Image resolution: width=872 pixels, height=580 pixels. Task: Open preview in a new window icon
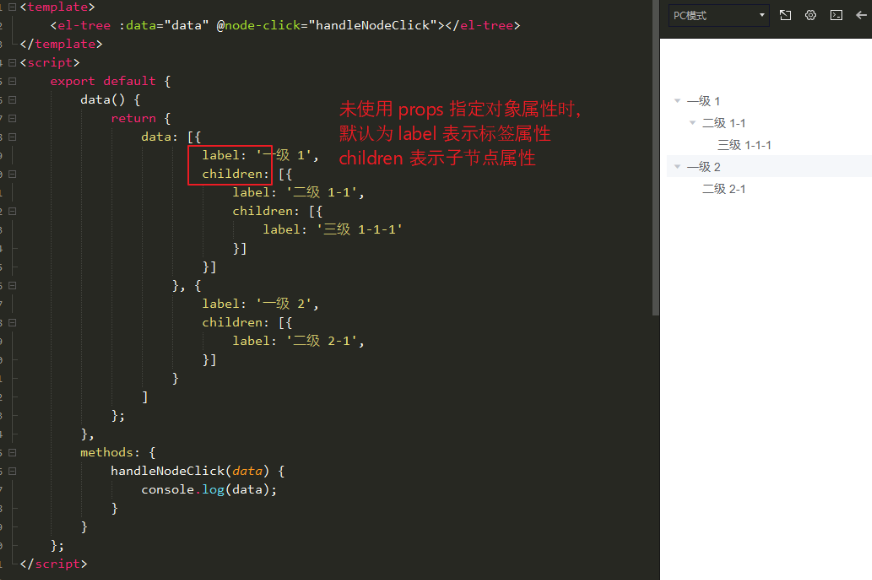click(x=785, y=15)
